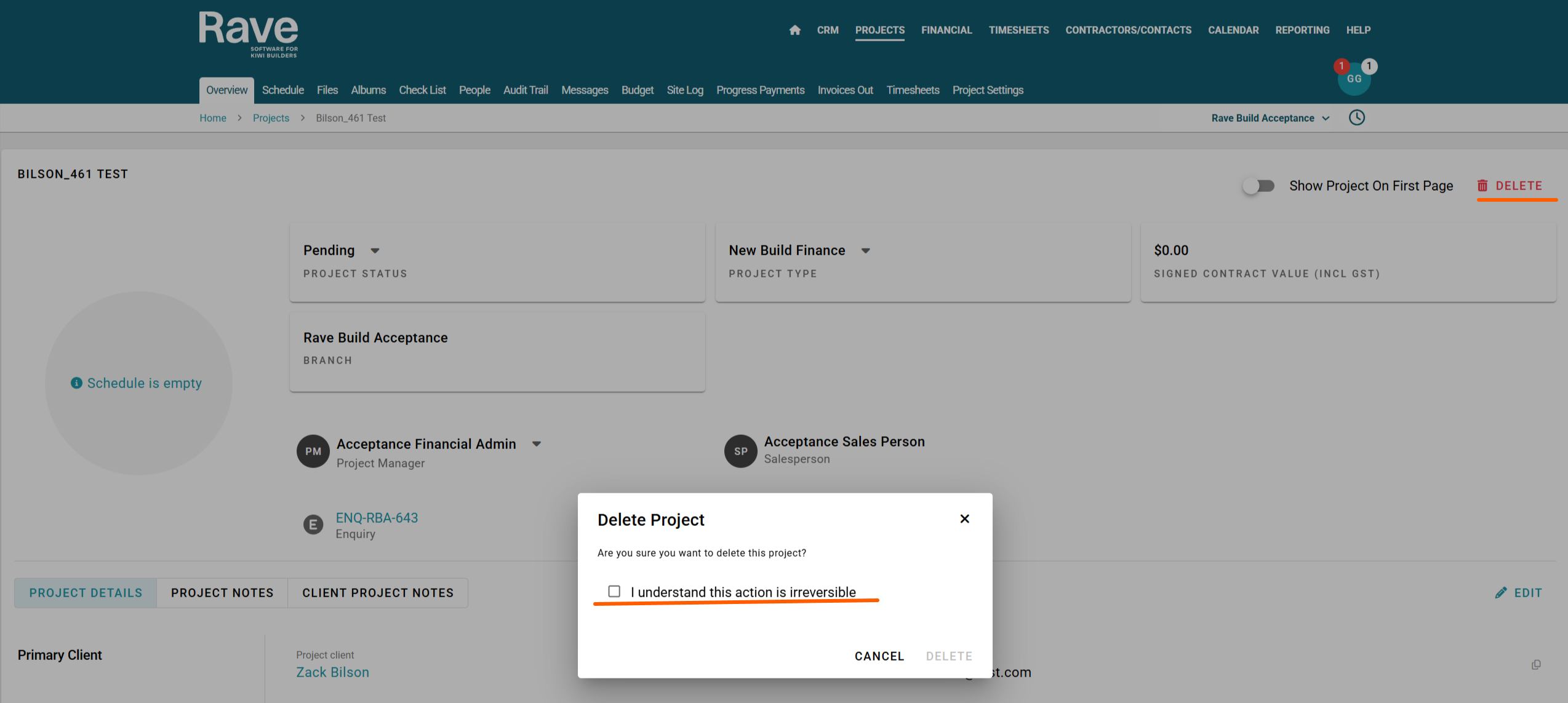Click the Schedule is empty info icon

point(76,383)
